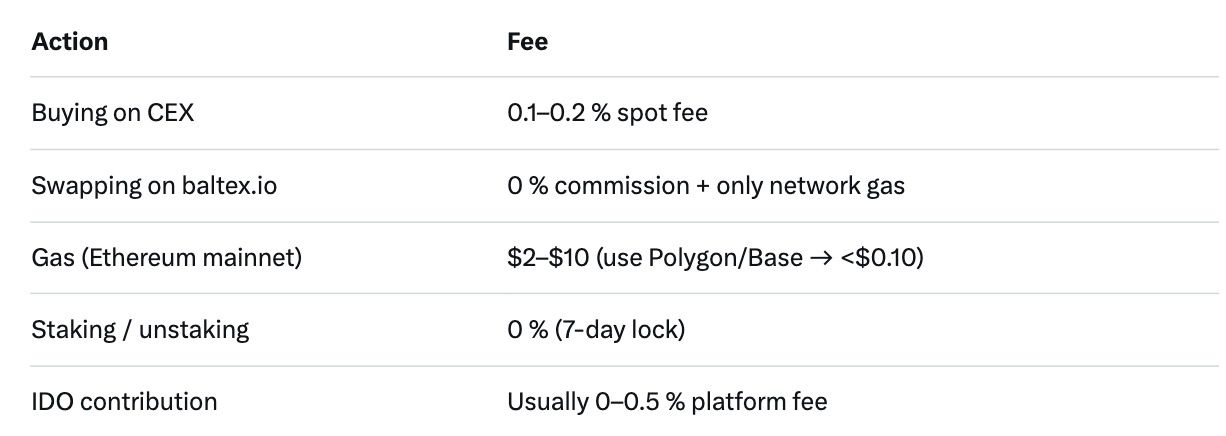Click the CEX abbreviation in first row
Image resolution: width=1226 pixels, height=436 pixels.
click(x=168, y=114)
